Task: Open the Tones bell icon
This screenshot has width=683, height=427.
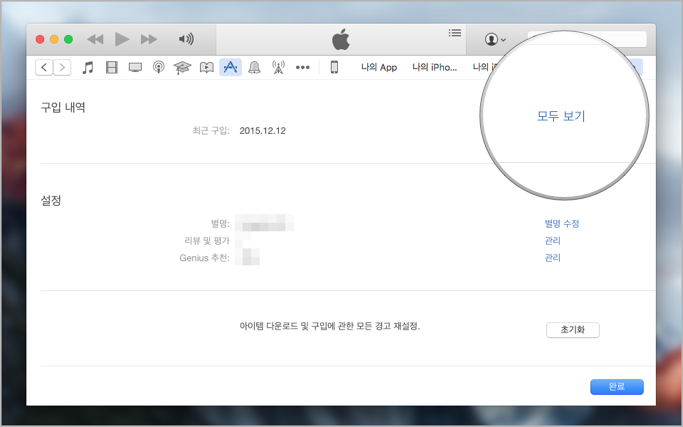Action: pyautogui.click(x=254, y=68)
